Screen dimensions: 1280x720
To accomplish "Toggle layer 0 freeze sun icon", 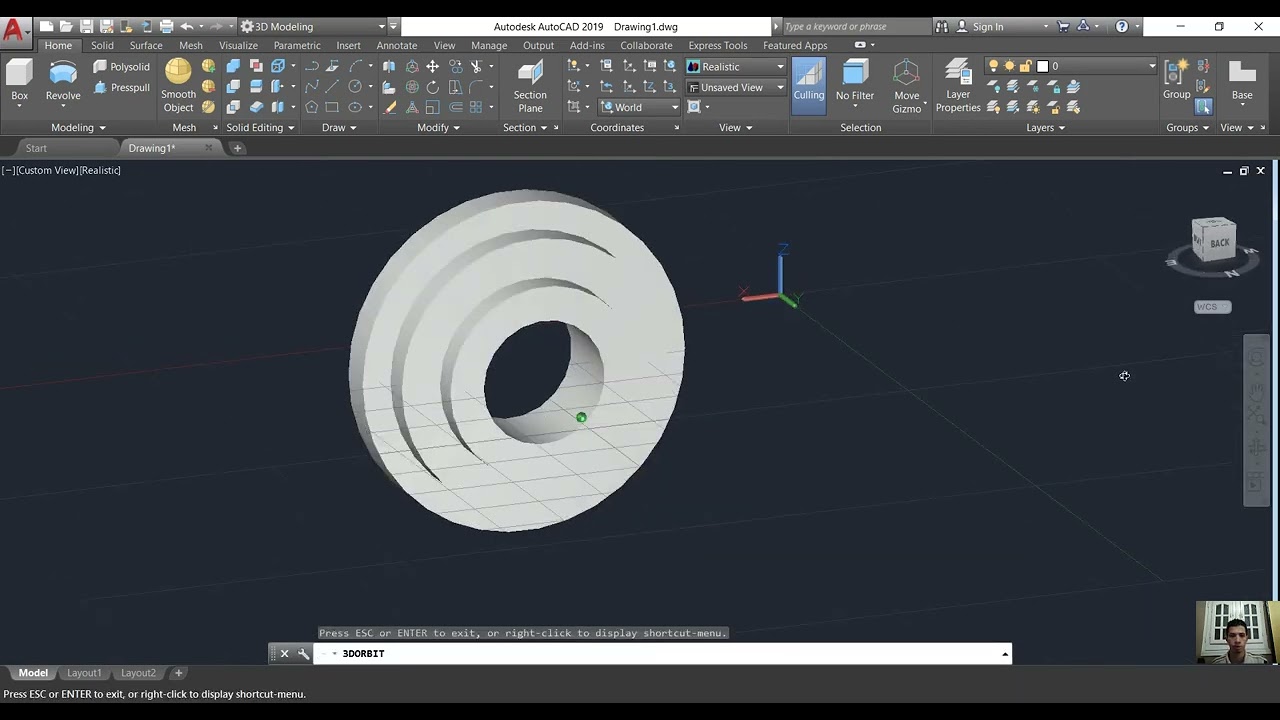I will click(1009, 66).
